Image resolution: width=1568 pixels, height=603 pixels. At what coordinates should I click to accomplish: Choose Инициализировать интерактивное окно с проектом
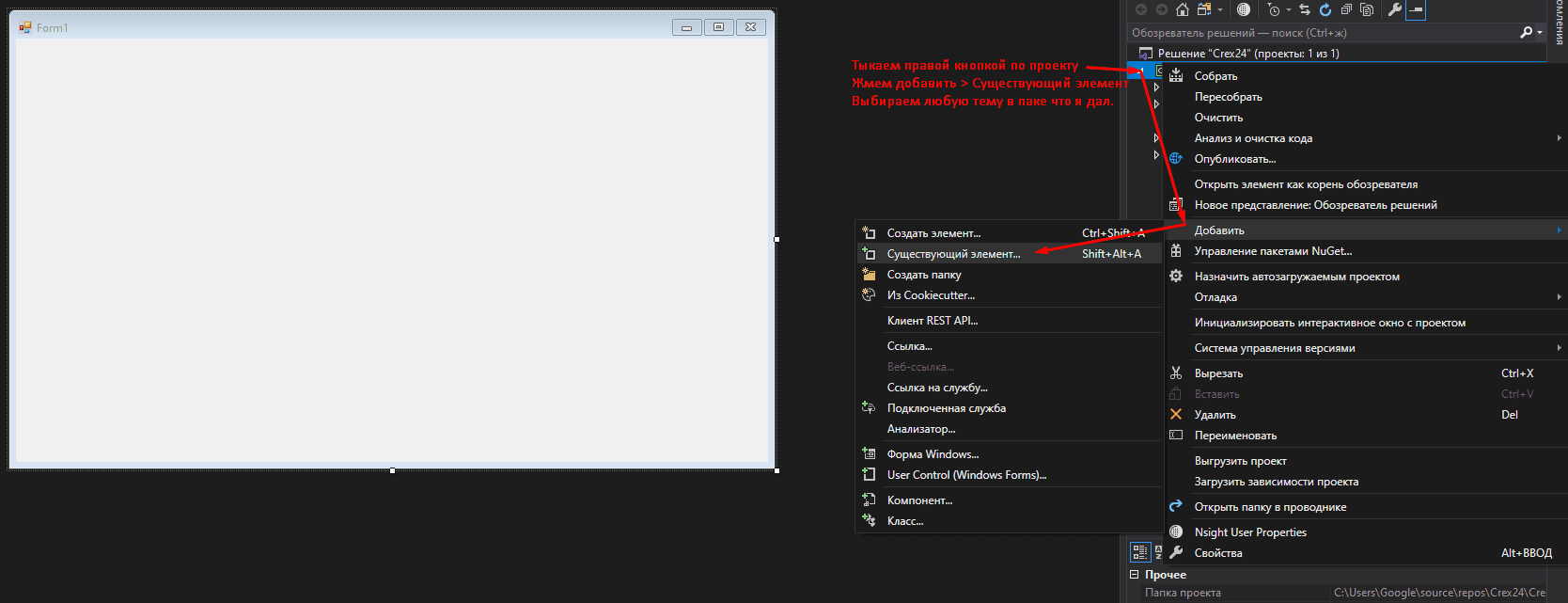pos(1329,323)
